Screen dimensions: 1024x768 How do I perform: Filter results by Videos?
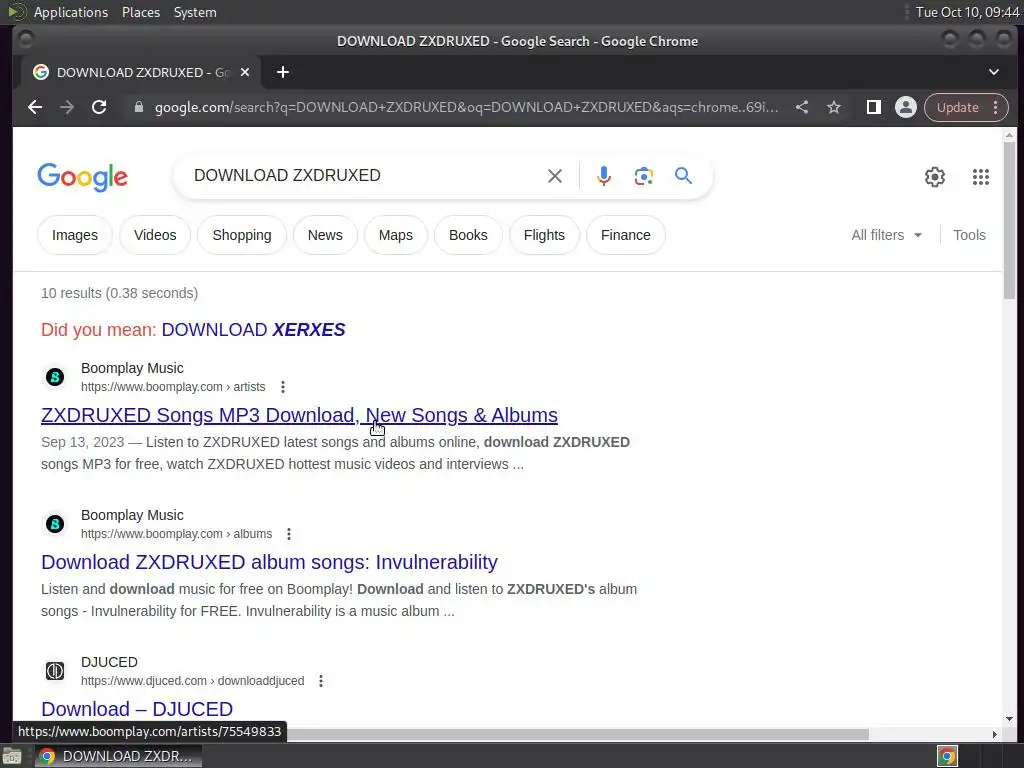pyautogui.click(x=155, y=235)
